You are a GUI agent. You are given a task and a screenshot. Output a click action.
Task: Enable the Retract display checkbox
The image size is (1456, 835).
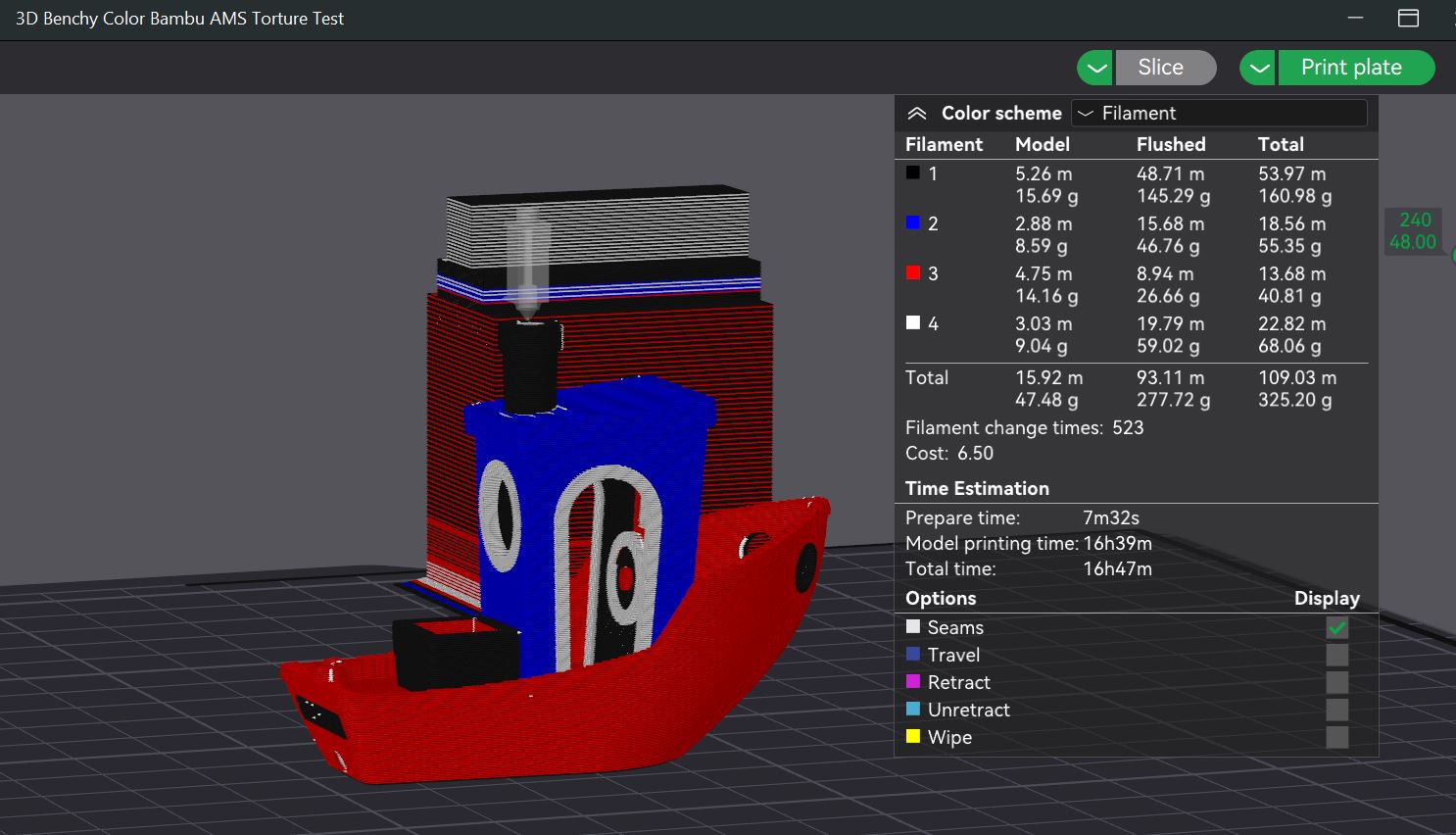coord(1337,682)
